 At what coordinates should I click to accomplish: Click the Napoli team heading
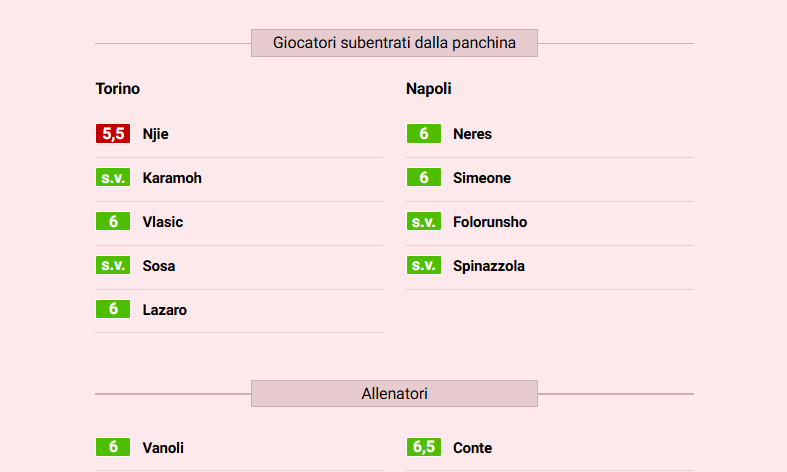429,89
